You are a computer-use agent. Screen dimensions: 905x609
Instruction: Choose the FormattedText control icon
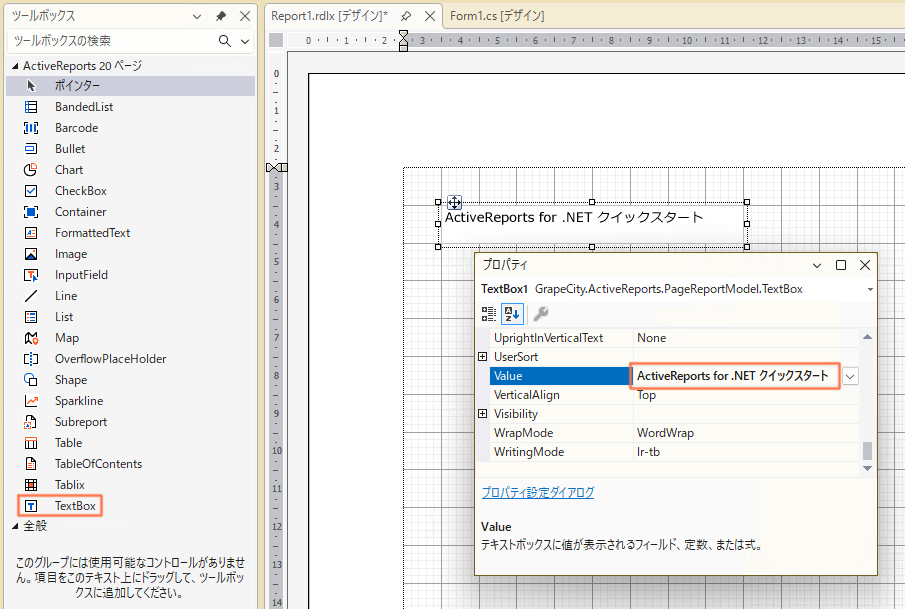point(31,233)
